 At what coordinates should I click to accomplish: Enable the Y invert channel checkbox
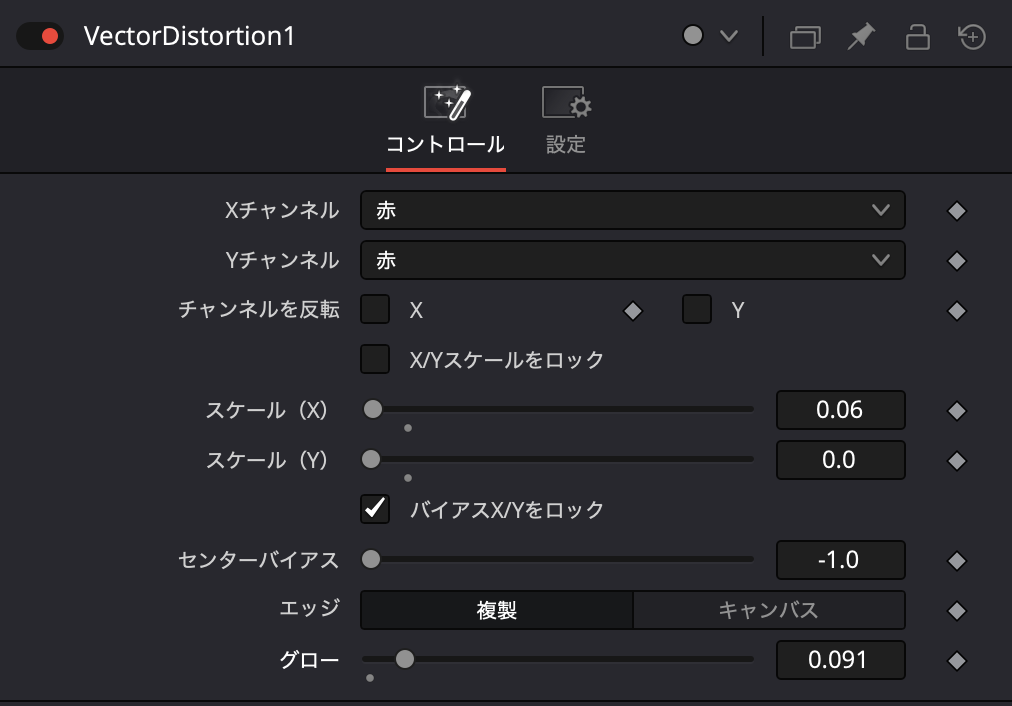(697, 309)
